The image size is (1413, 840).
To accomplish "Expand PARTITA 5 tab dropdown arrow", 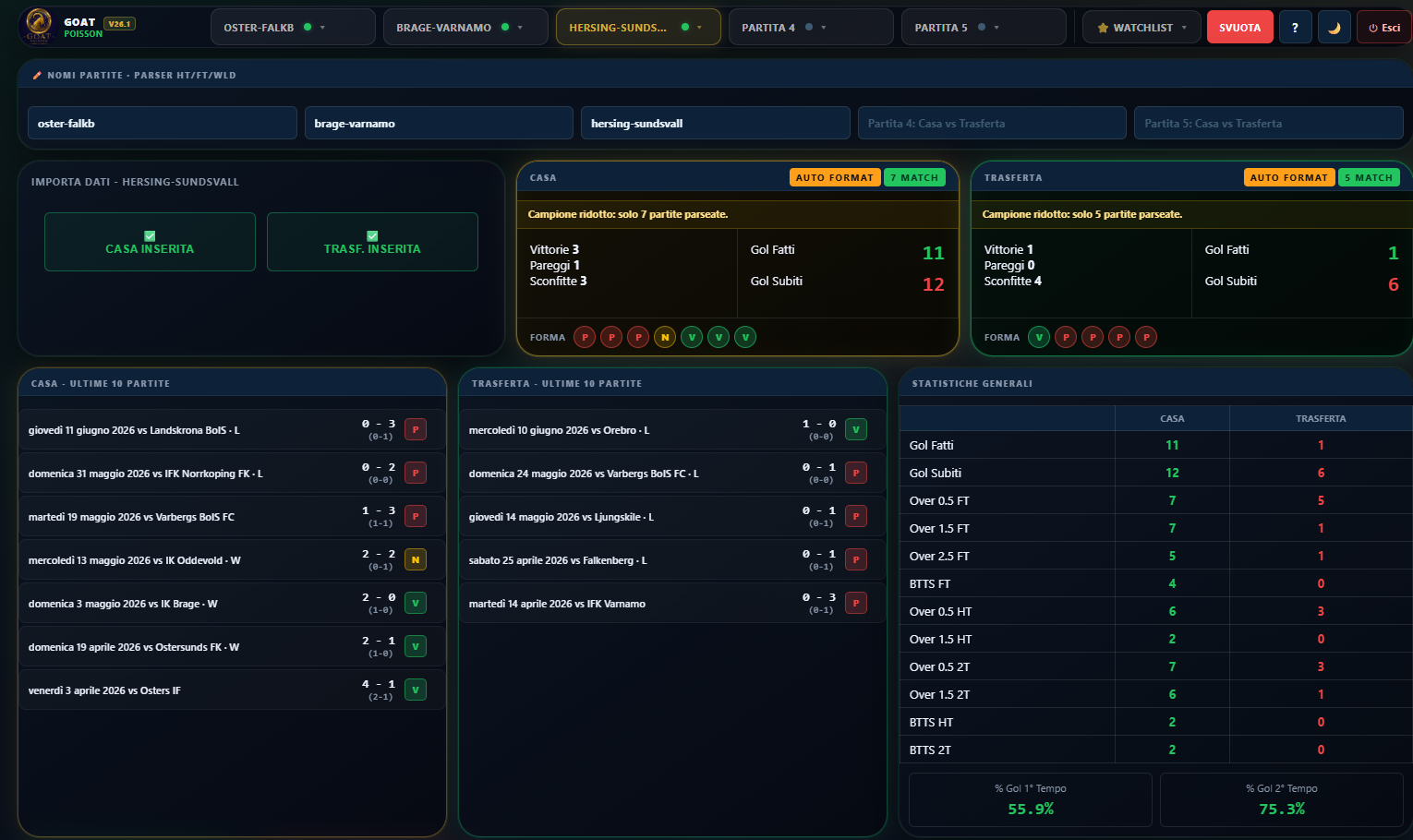I will [x=996, y=28].
